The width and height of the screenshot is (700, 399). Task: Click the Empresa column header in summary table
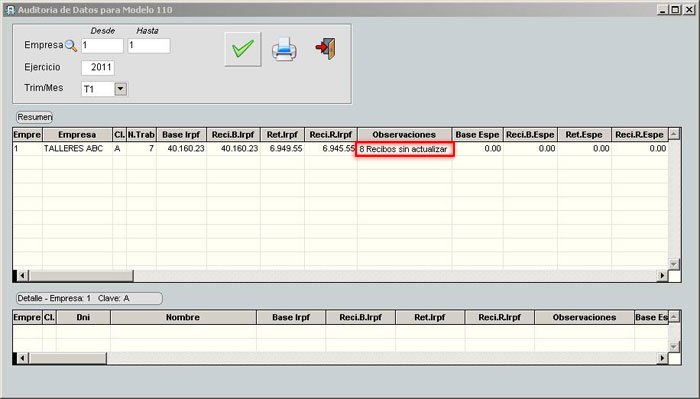(77, 134)
